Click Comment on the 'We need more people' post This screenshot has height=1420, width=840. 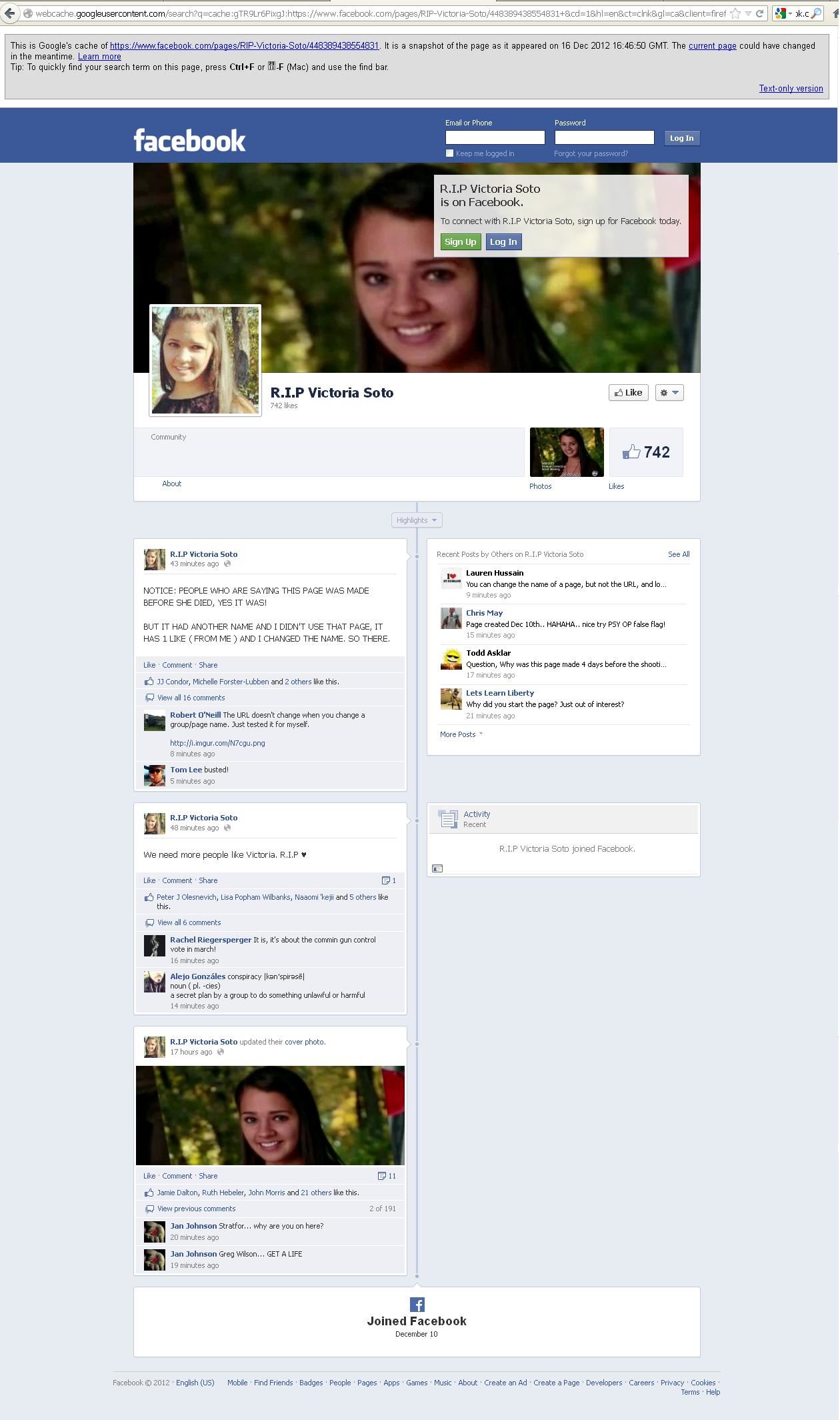point(177,880)
